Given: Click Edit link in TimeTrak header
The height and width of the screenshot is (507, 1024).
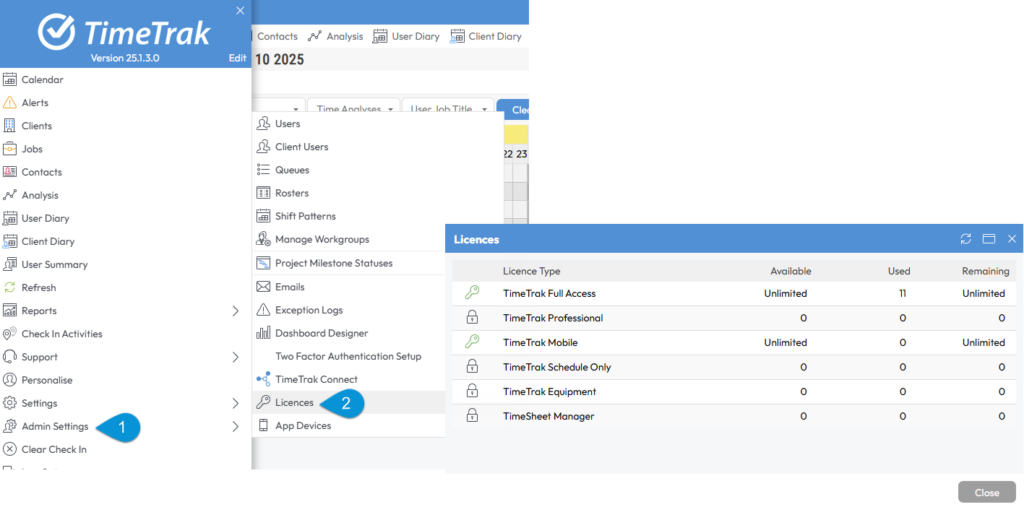Looking at the screenshot, I should (x=237, y=58).
